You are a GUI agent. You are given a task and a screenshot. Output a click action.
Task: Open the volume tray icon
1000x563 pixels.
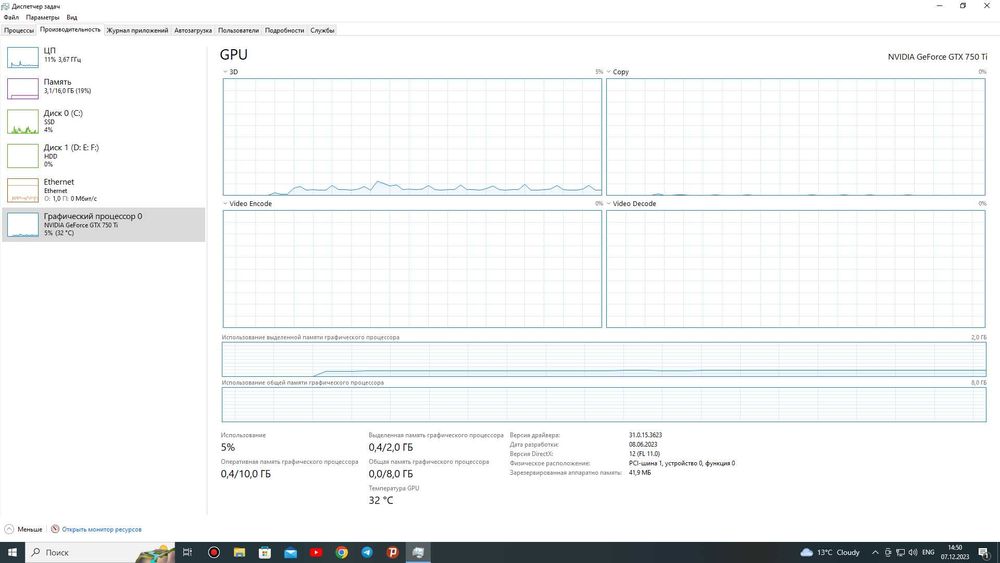point(913,552)
